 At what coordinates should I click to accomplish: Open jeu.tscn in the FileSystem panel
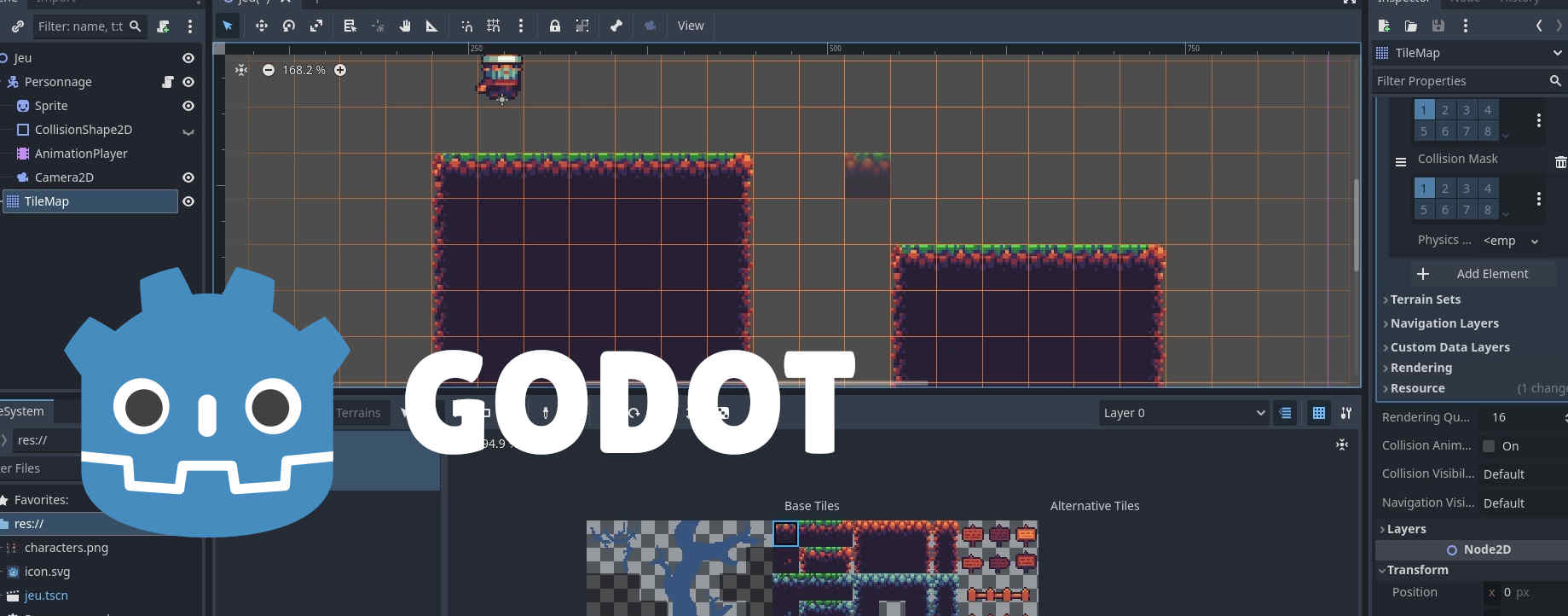point(46,596)
